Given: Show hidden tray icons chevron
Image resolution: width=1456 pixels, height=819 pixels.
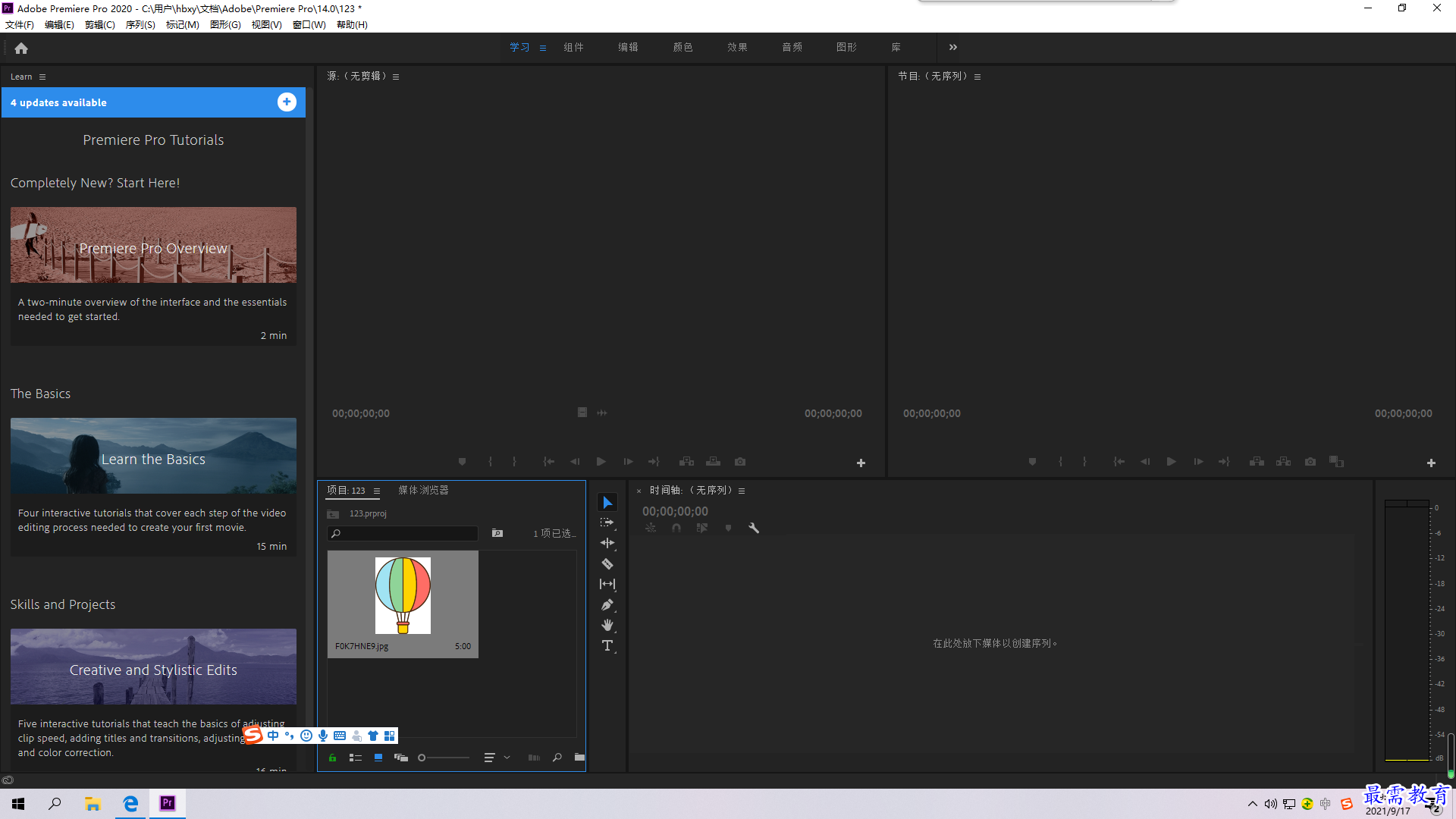Looking at the screenshot, I should point(1253,804).
